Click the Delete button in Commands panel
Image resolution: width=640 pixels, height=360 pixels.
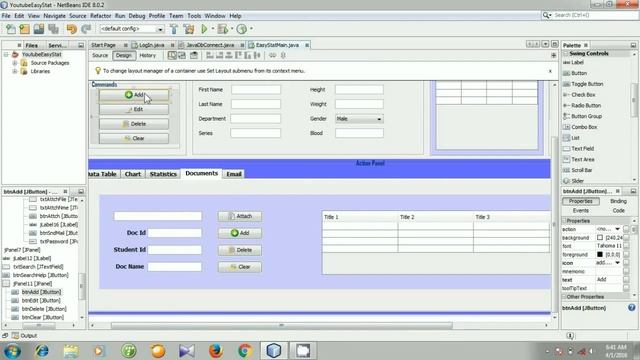pos(133,124)
